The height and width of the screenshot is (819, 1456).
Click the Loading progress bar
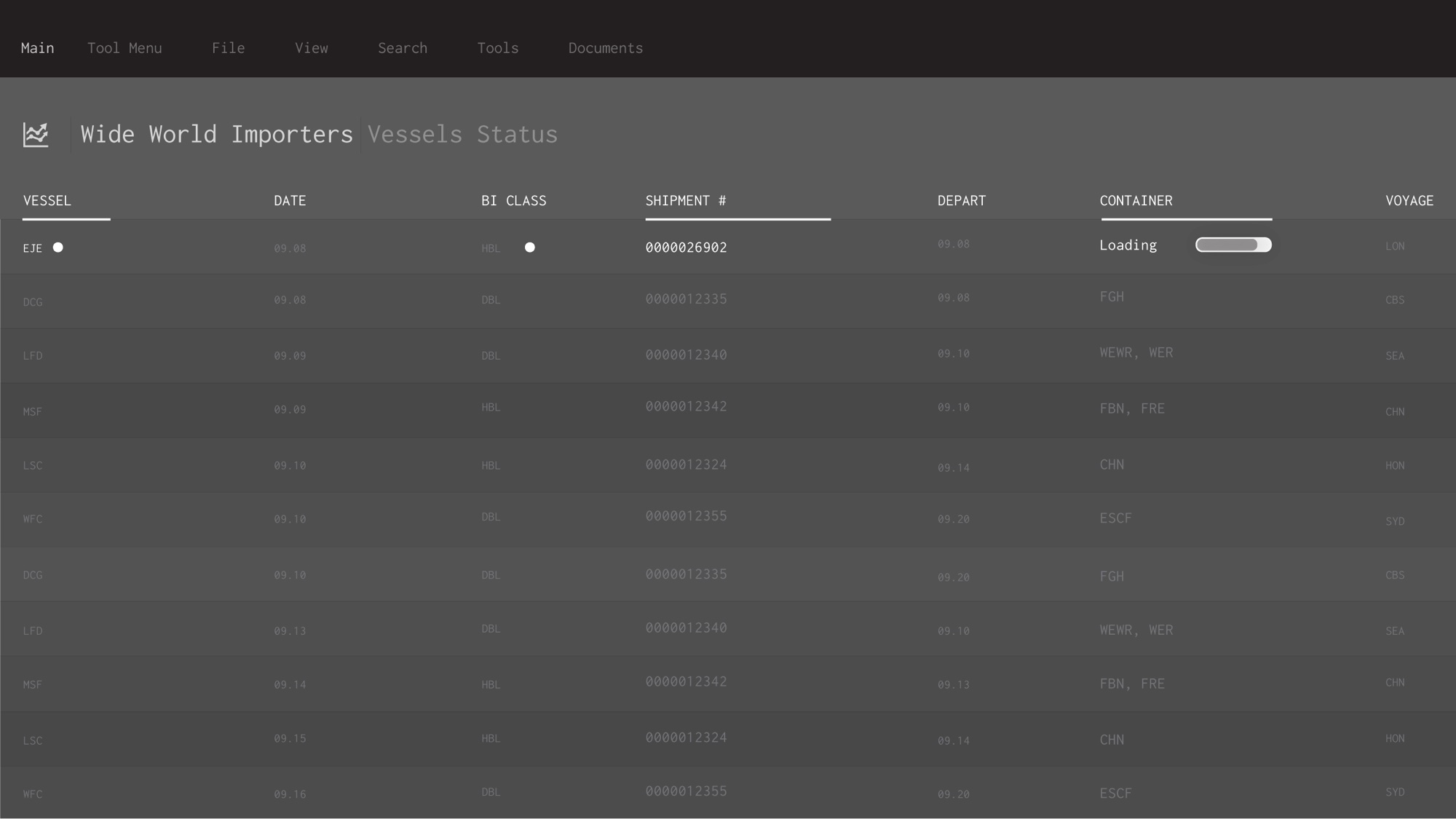coord(1233,245)
